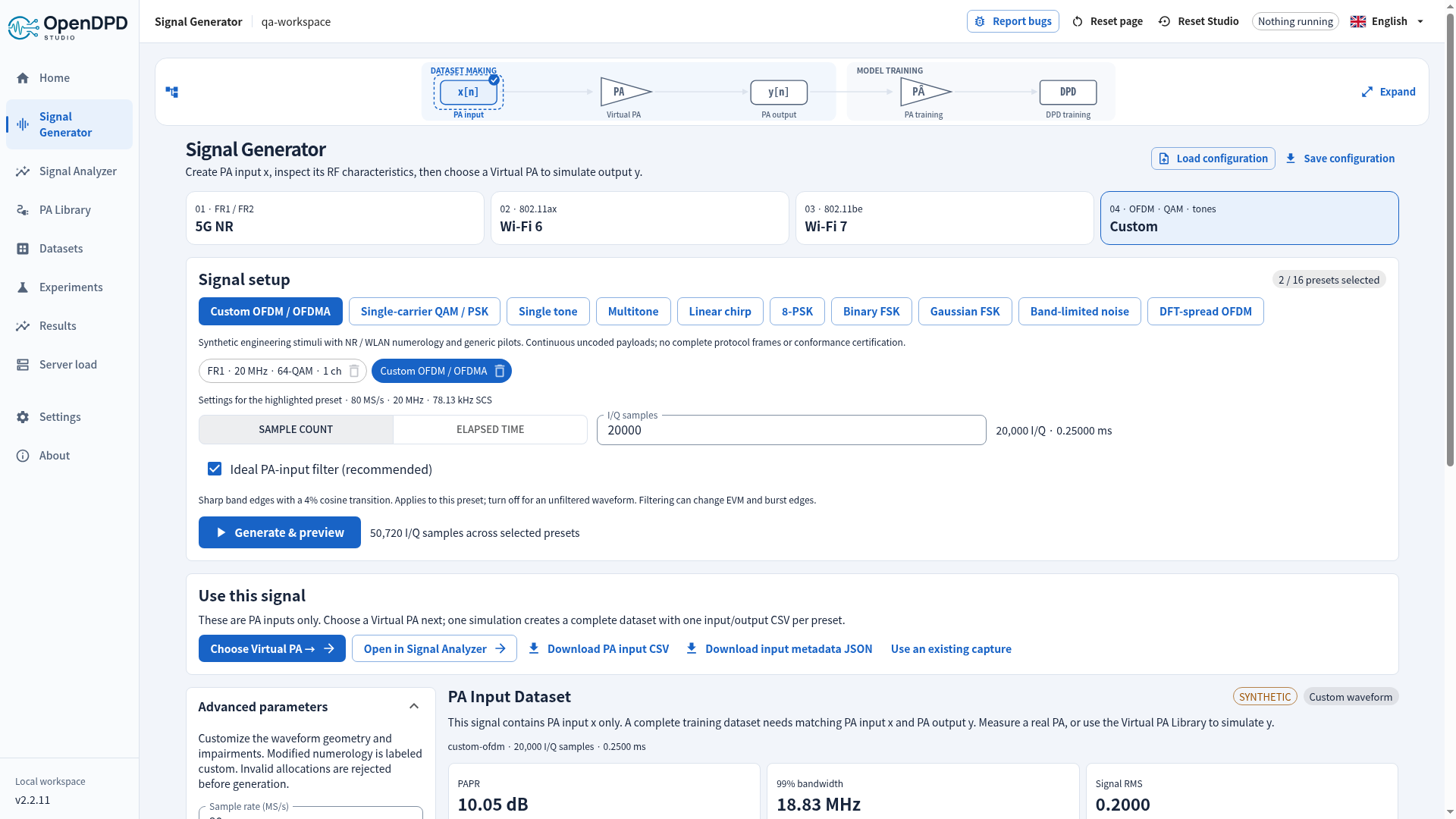Expand the workflow pipeline view
Image resolution: width=1456 pixels, height=819 pixels.
1388,92
